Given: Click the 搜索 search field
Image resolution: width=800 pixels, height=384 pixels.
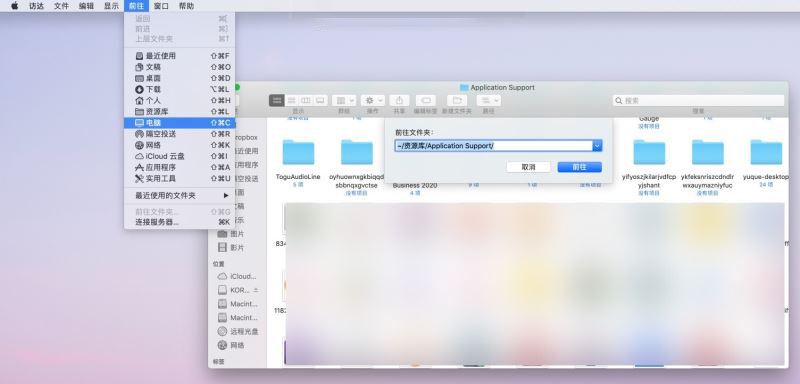Looking at the screenshot, I should coord(698,100).
